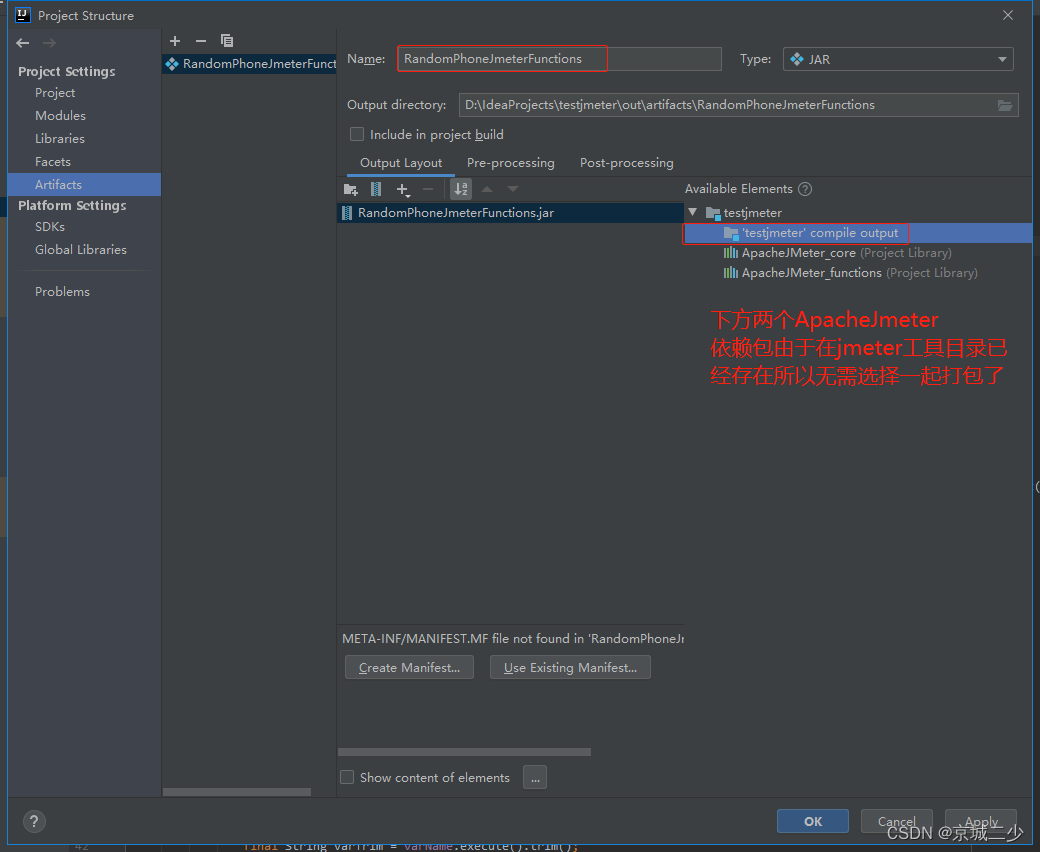This screenshot has width=1040, height=852.
Task: Click the META-INF/MANIFEST.MF warning text
Action: click(512, 639)
